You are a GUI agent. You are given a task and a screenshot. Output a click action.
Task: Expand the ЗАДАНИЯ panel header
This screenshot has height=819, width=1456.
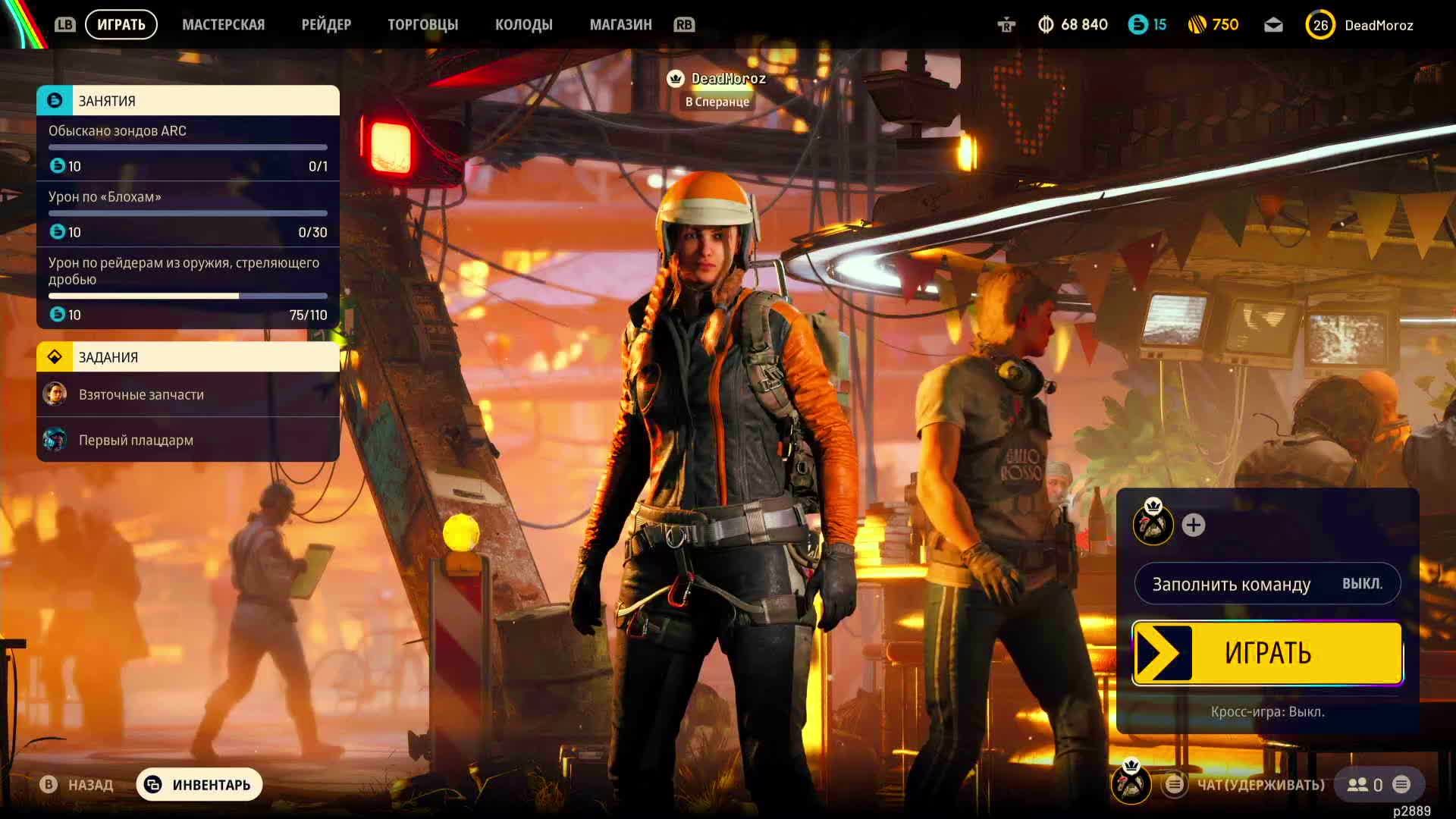tap(188, 357)
